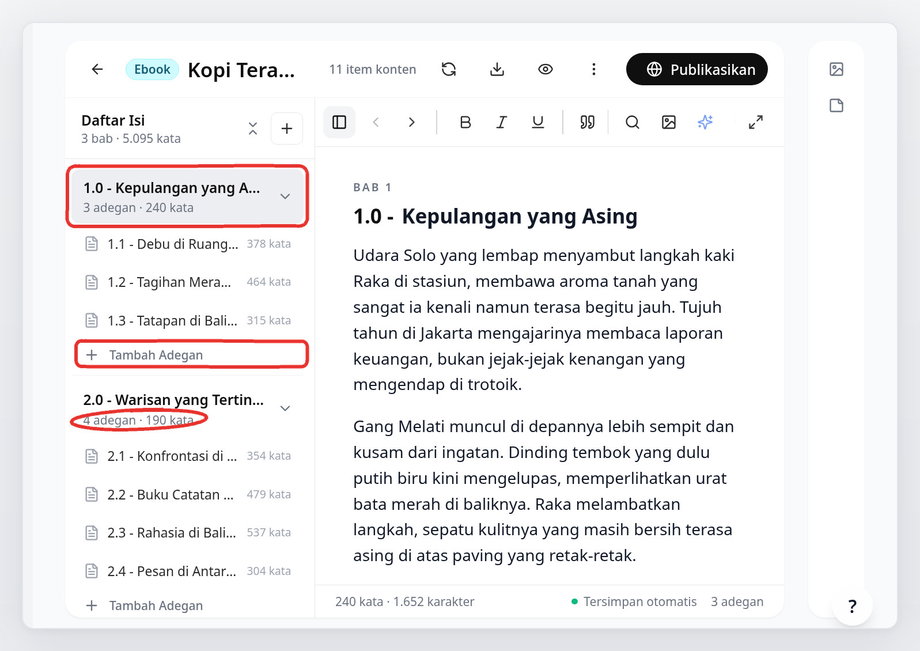Screen dimensions: 920x651
Task: Click paragraph starting Gang Melati muncul
Action: click(x=543, y=491)
